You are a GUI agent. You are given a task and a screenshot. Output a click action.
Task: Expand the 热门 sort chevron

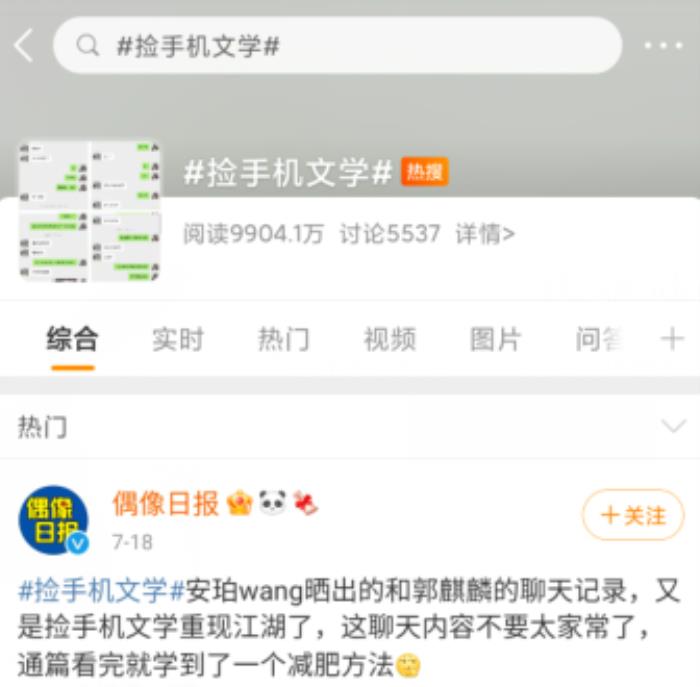tap(673, 426)
